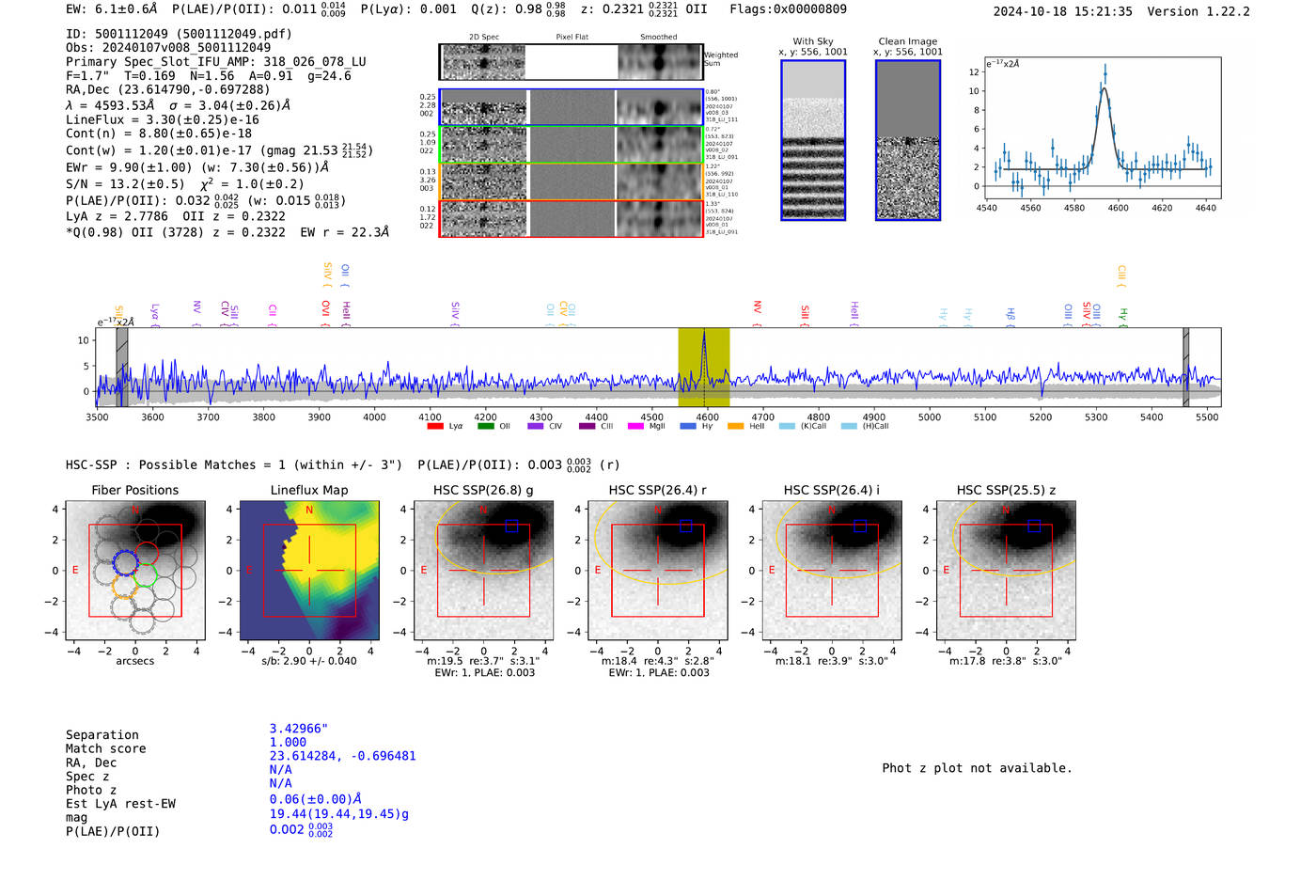The image size is (1316, 896).
Task: Open the HSC SSP(26.4) i image
Action: tap(832, 570)
